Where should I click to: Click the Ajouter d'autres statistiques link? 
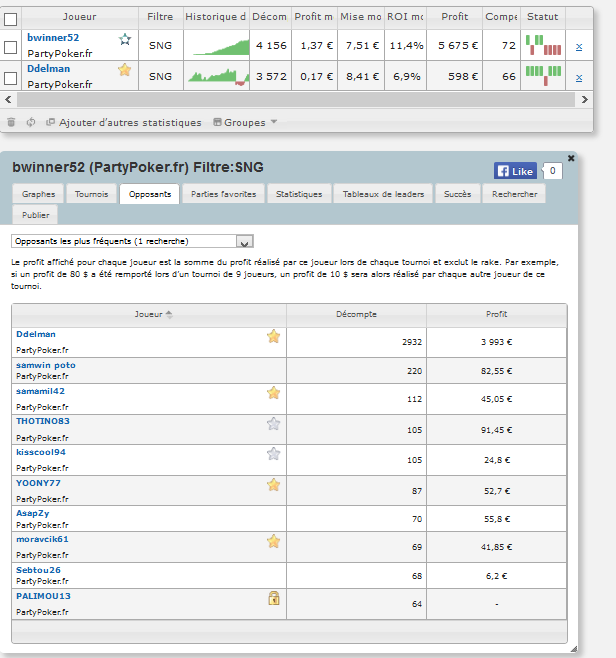[130, 123]
